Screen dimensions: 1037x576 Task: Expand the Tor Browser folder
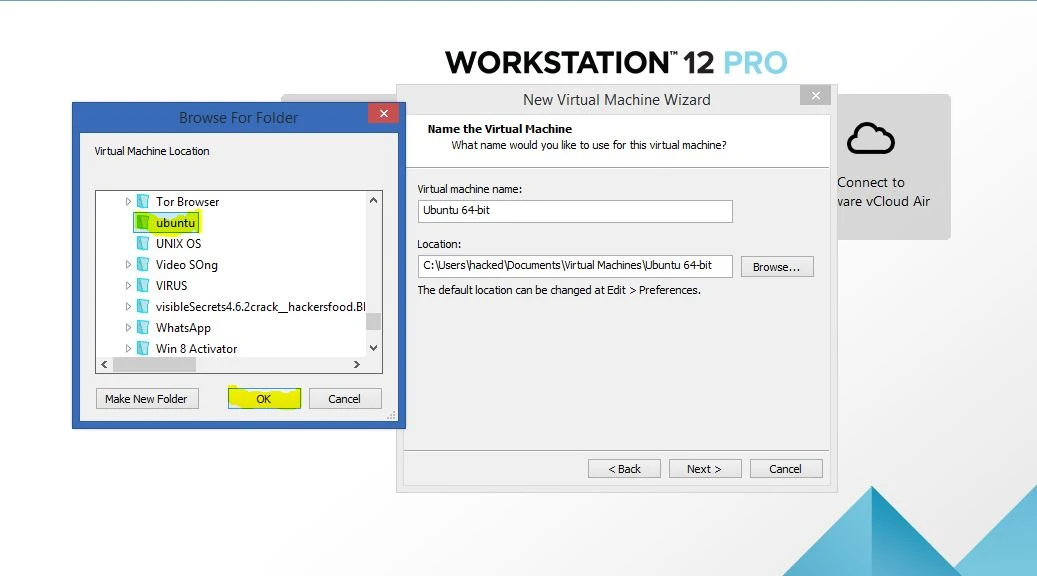click(x=128, y=202)
